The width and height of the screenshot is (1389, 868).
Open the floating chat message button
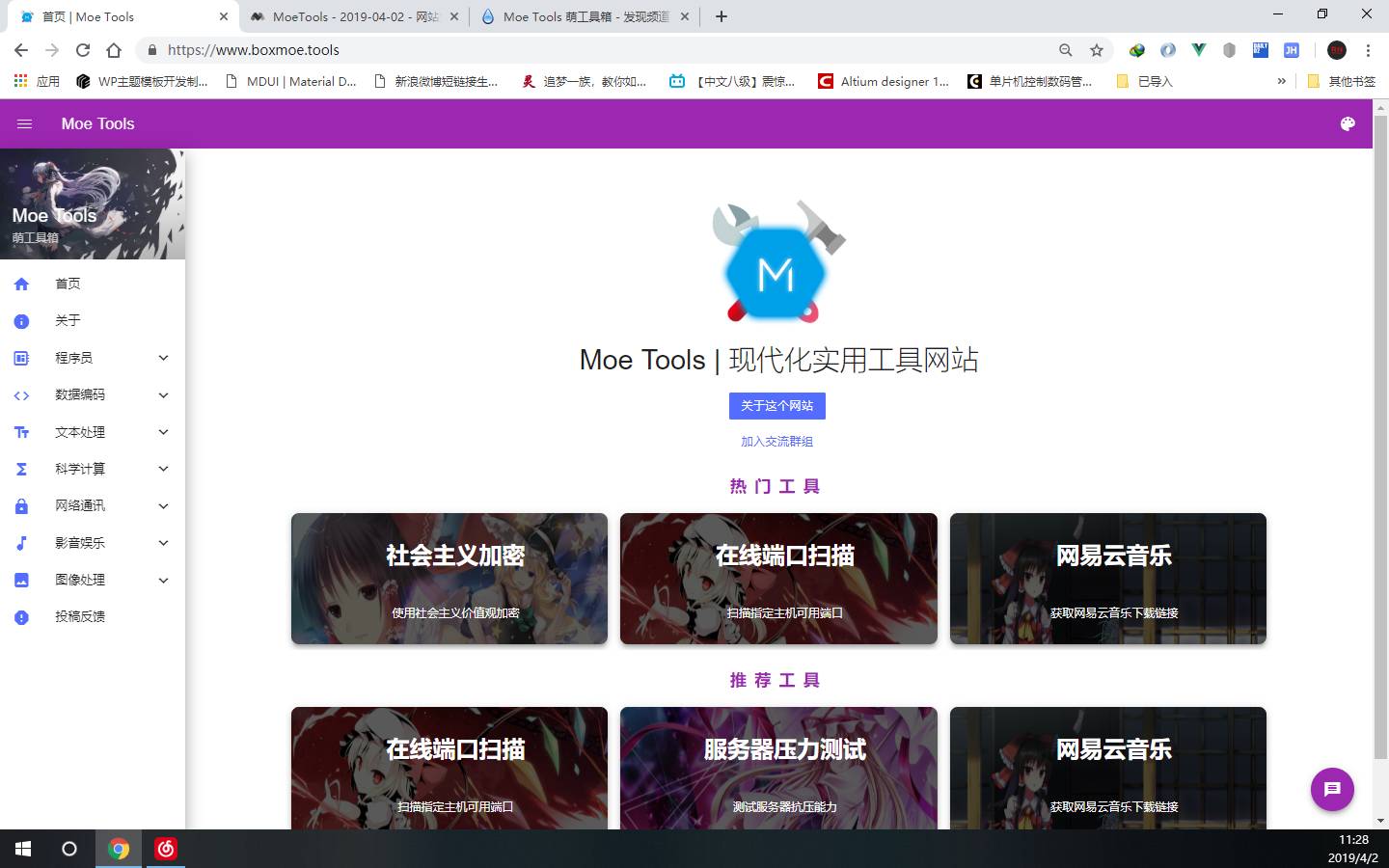pos(1332,789)
